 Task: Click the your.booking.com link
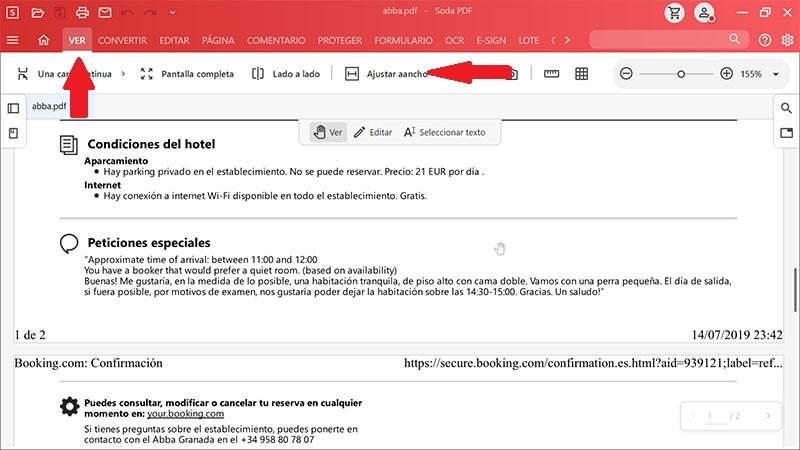[185, 414]
